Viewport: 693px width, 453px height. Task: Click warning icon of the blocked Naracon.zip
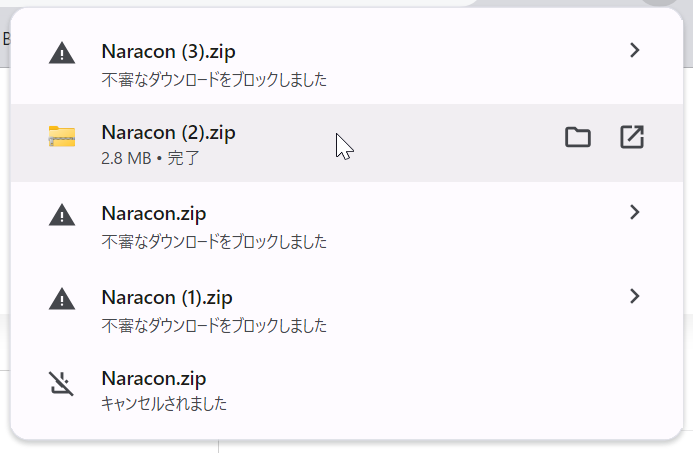pyautogui.click(x=62, y=216)
